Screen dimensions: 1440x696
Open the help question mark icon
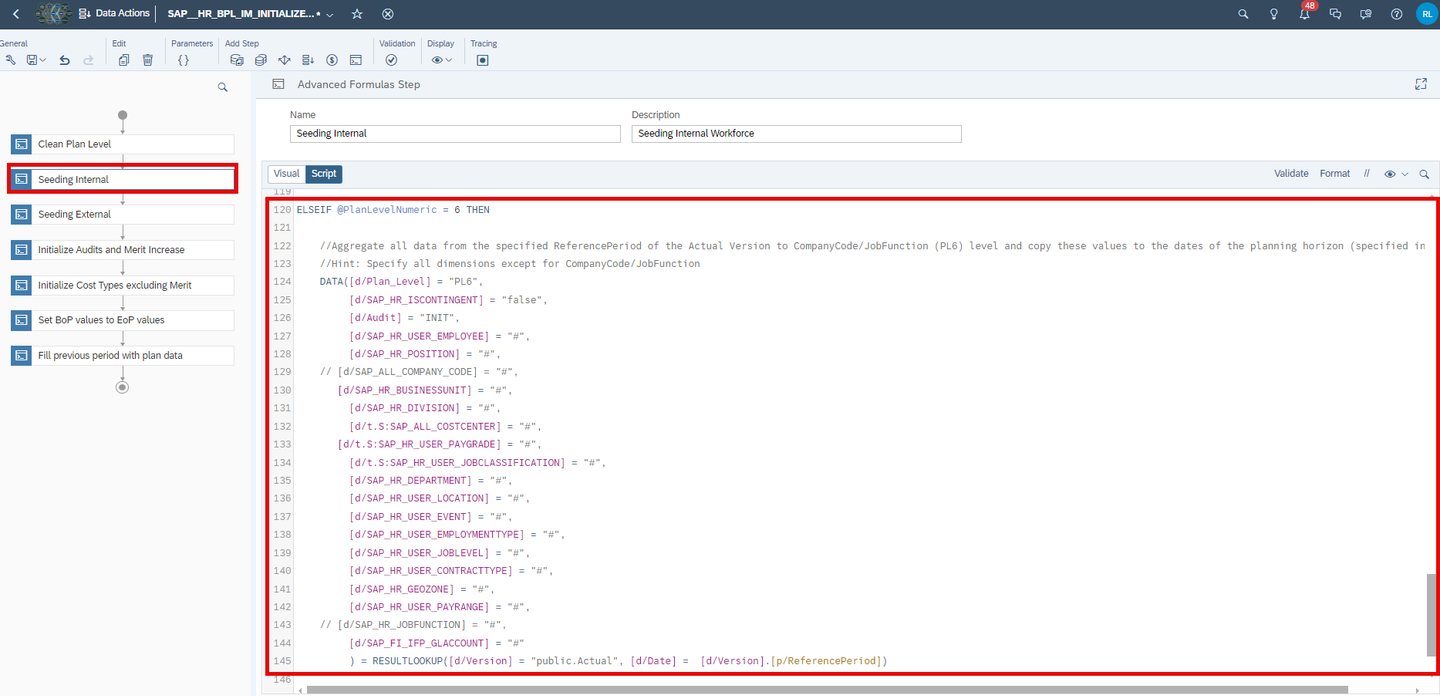(1396, 14)
